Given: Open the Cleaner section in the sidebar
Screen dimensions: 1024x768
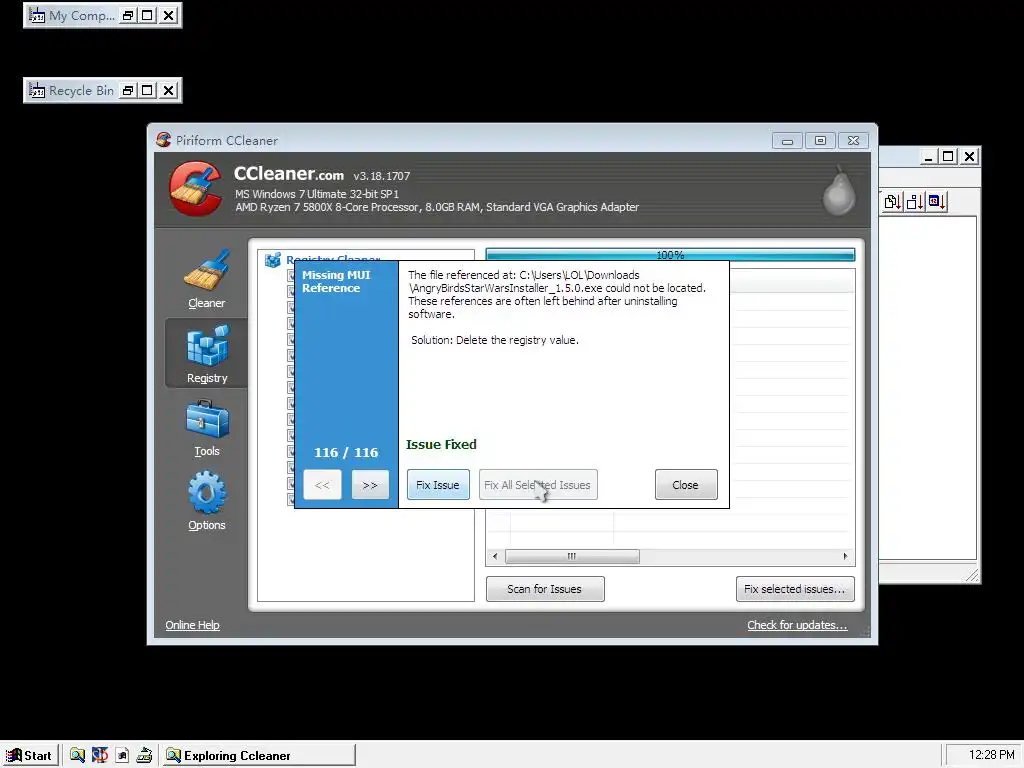Looking at the screenshot, I should point(206,279).
